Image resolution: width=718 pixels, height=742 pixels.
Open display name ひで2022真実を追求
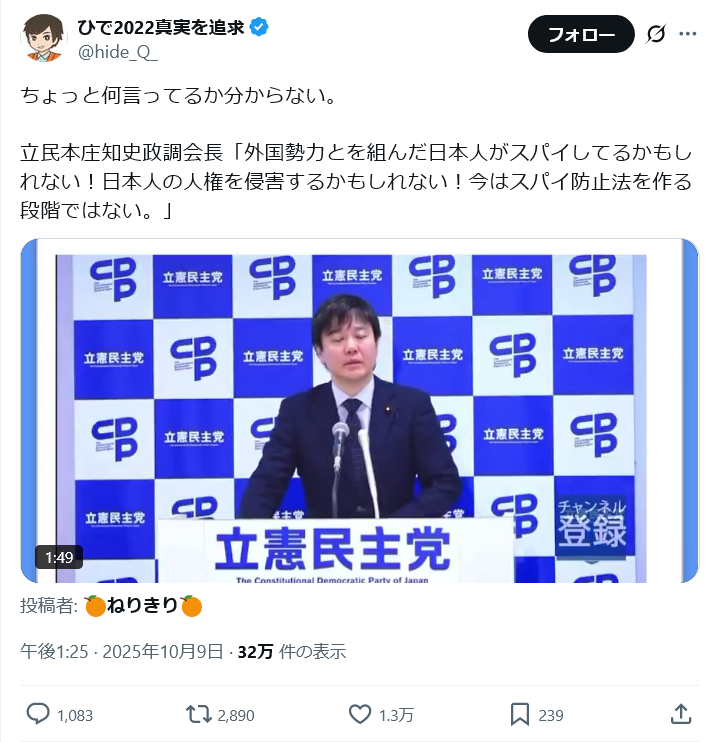coord(161,27)
